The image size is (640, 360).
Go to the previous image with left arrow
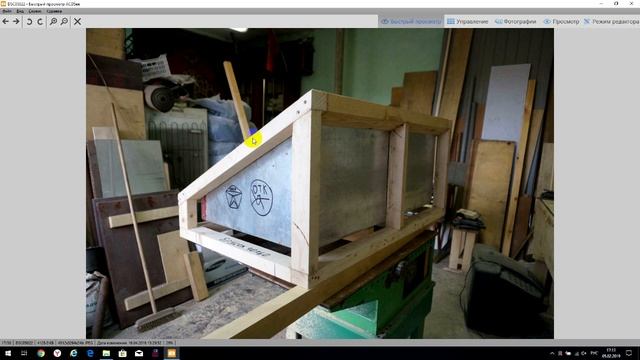coord(5,21)
